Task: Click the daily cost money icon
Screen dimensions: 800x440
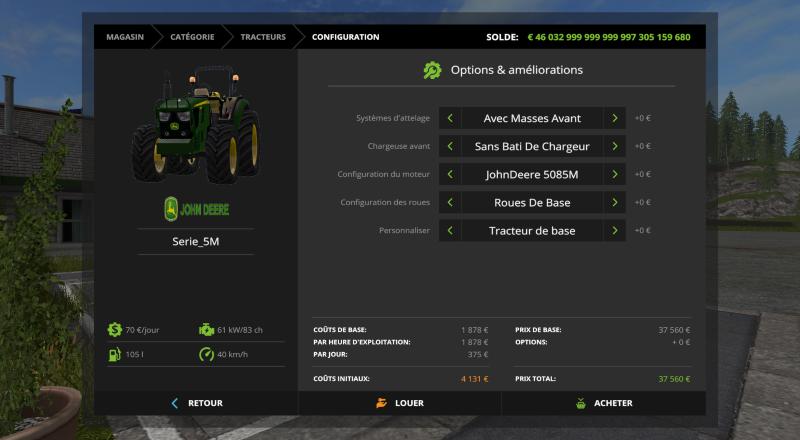Action: 115,329
